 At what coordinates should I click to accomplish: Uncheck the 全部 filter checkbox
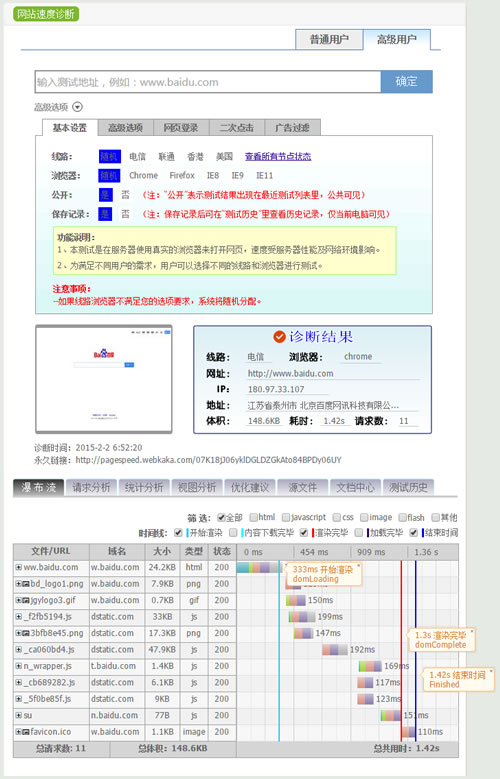point(221,518)
